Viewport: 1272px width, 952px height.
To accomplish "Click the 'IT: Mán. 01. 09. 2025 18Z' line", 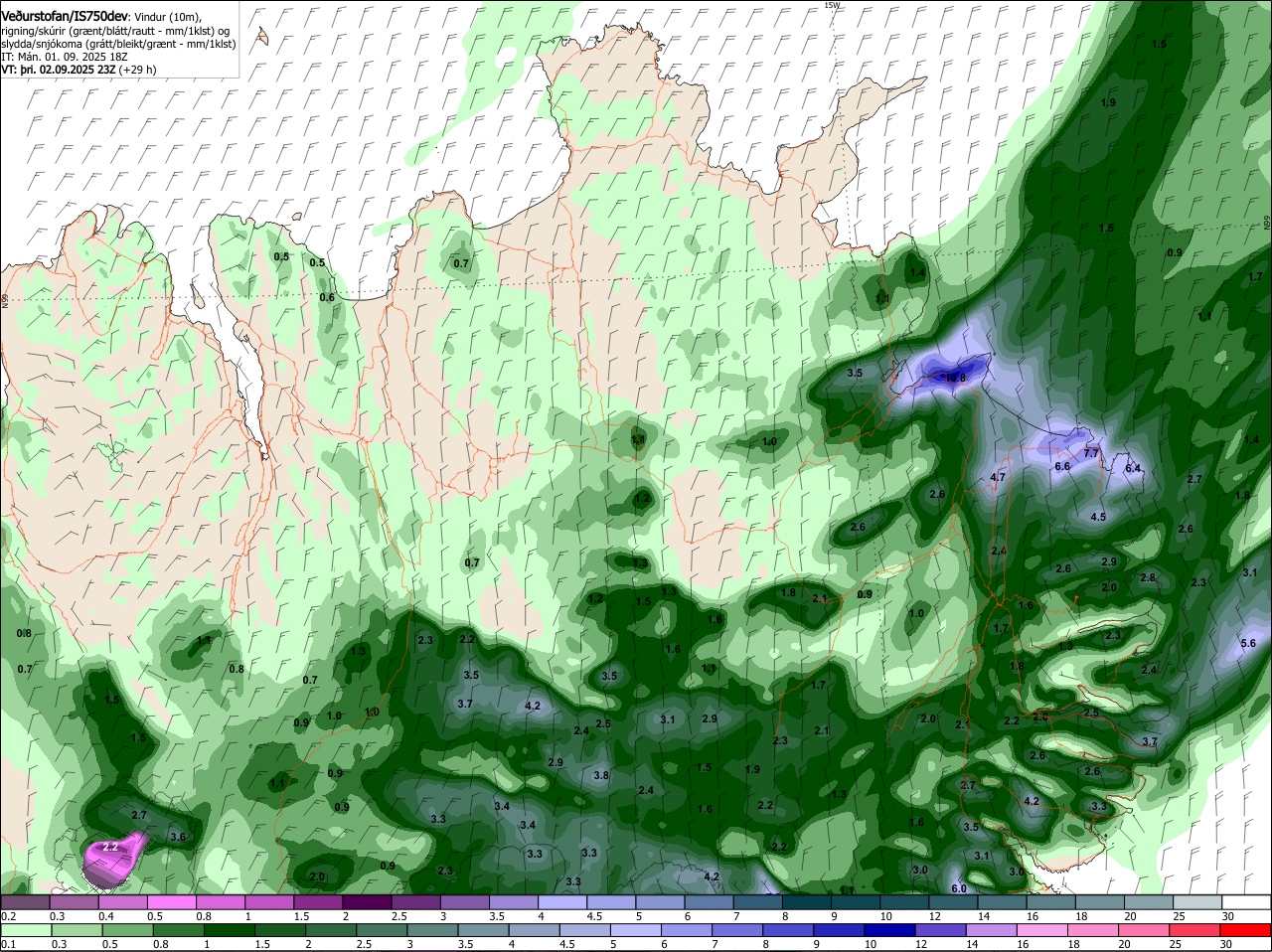I will (64, 57).
